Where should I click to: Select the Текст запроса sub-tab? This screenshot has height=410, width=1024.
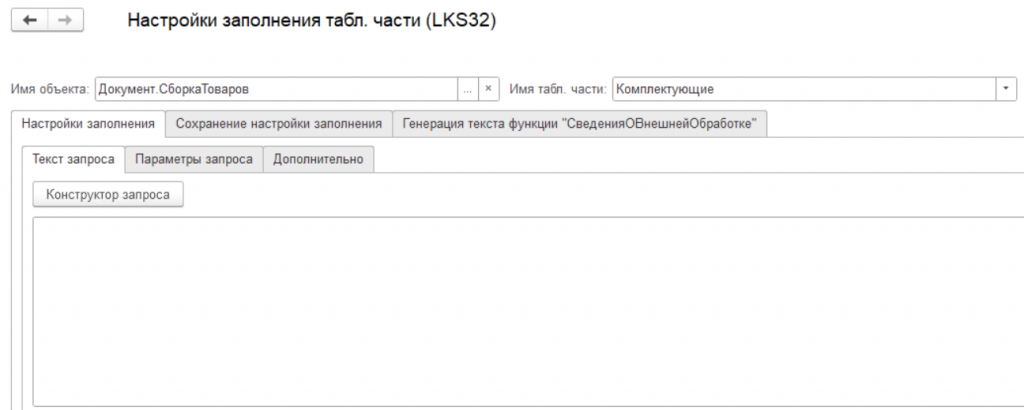pos(73,159)
